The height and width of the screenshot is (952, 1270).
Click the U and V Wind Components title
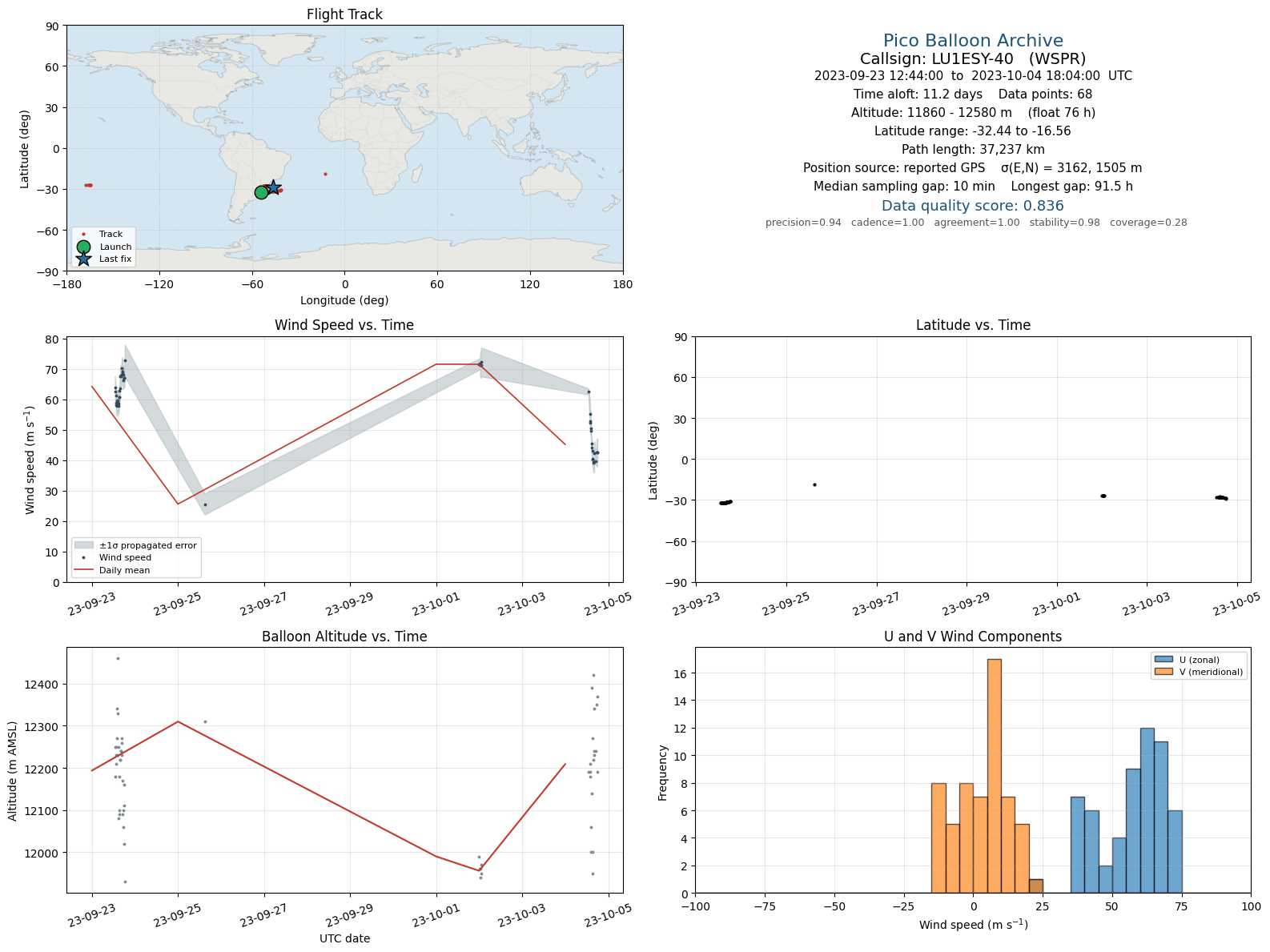(x=973, y=637)
